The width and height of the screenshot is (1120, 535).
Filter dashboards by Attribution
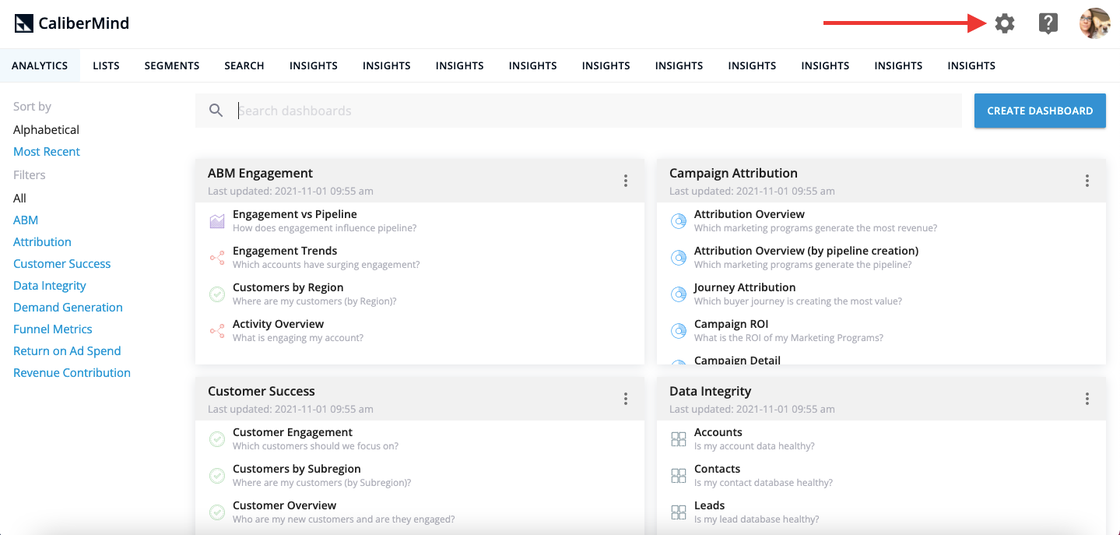click(x=42, y=242)
